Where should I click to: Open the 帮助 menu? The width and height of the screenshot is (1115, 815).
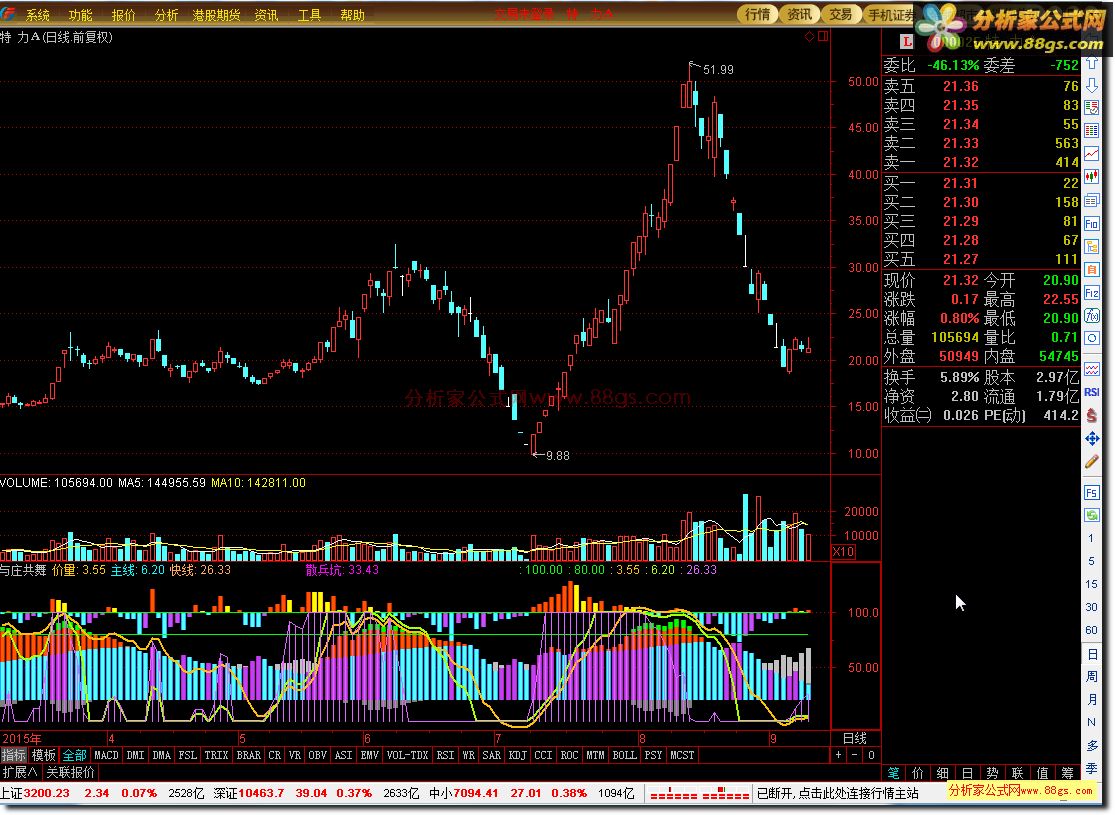tap(352, 15)
